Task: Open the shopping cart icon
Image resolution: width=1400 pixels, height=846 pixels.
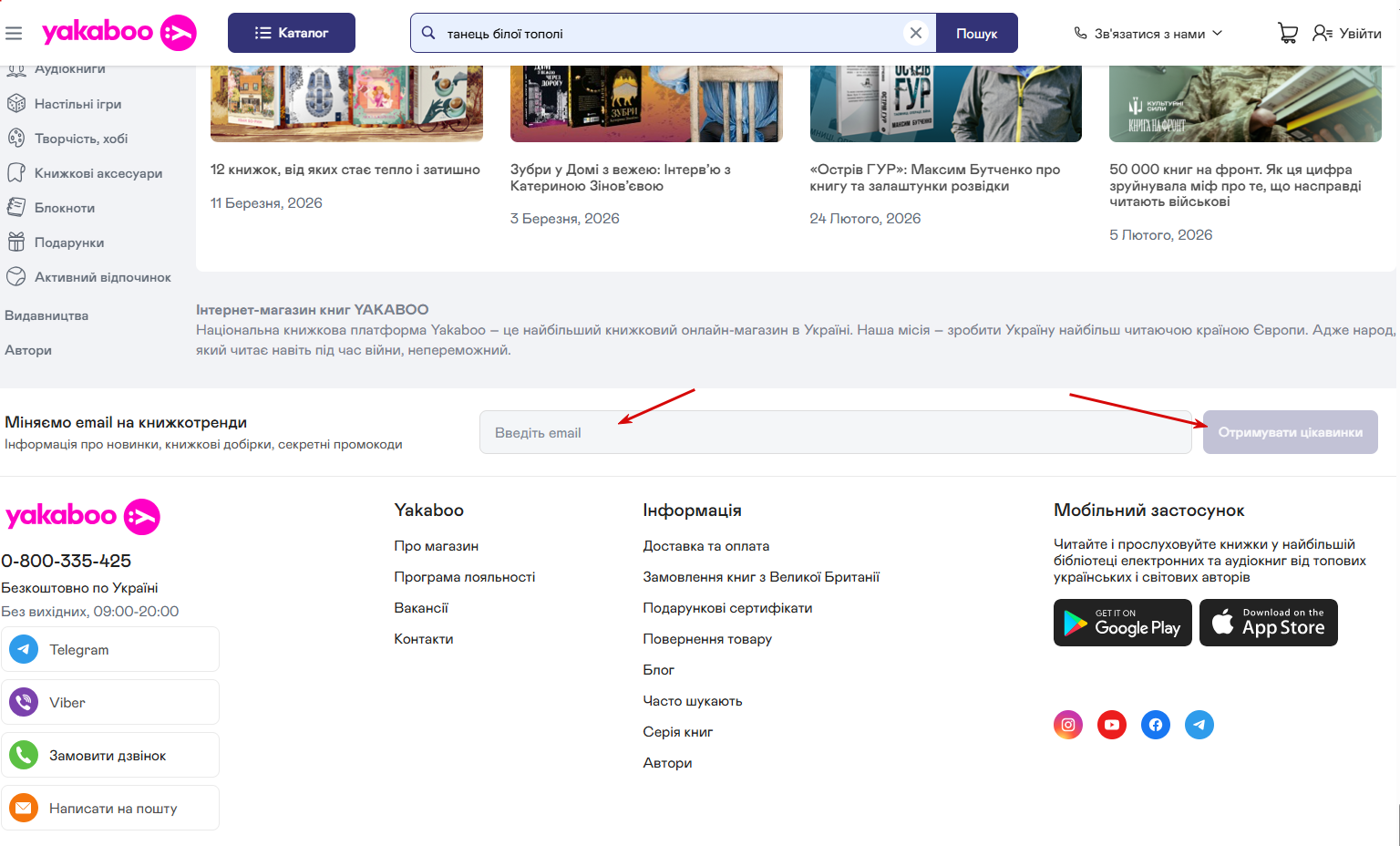Action: tap(1288, 33)
